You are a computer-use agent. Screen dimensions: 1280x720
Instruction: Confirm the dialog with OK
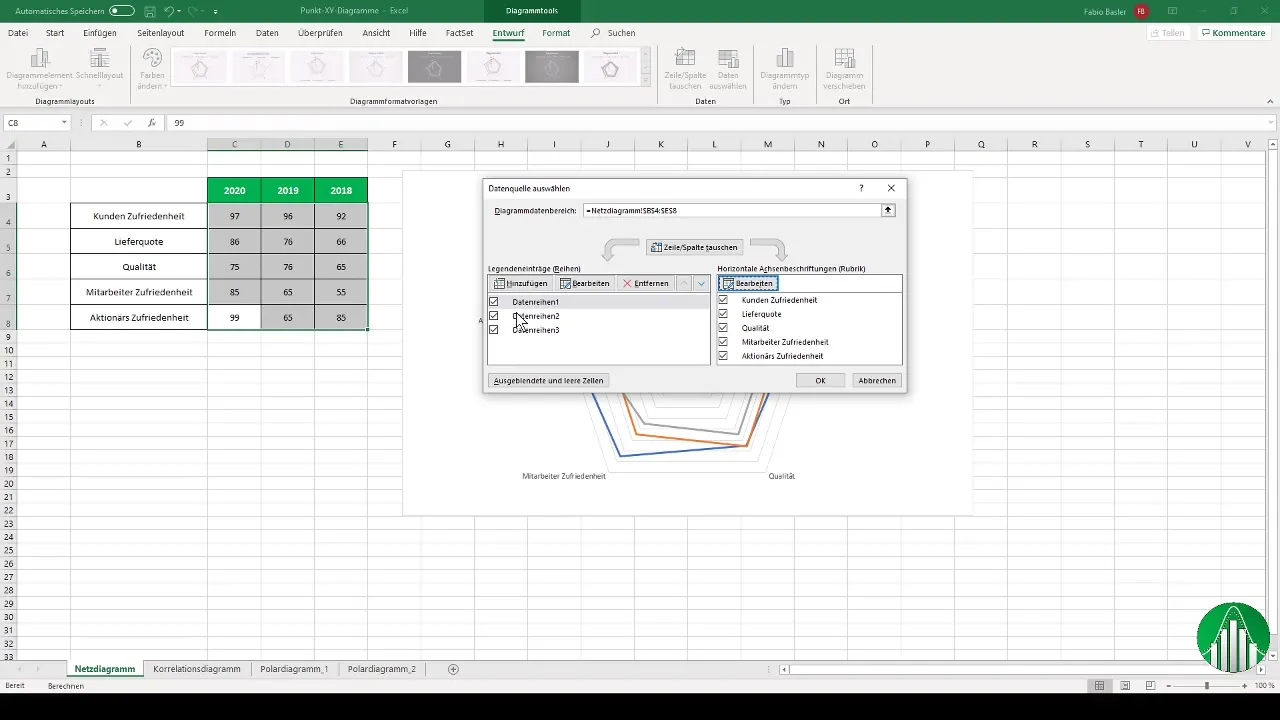click(820, 380)
